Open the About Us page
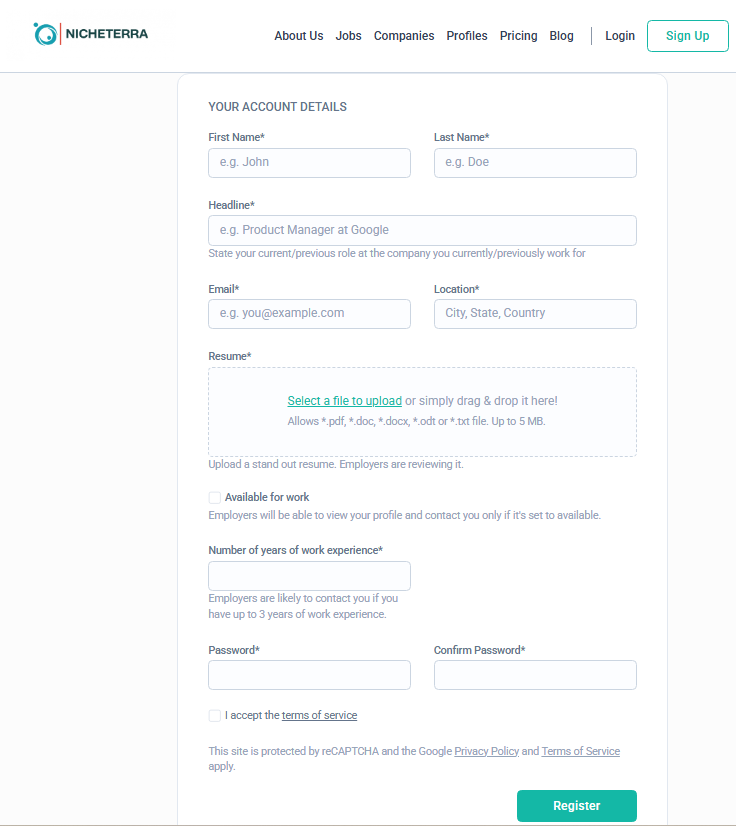 click(299, 36)
